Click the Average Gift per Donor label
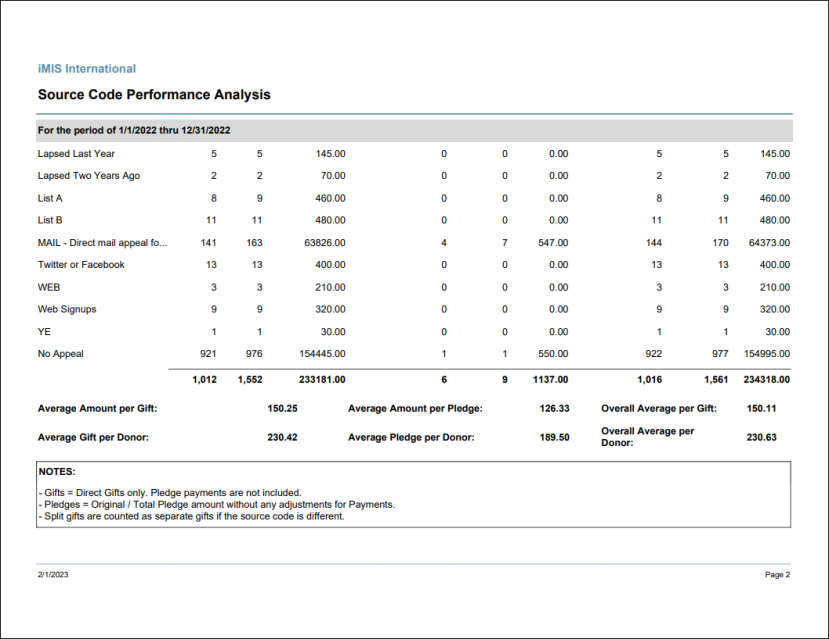Screen dimensions: 829x639 [93, 438]
